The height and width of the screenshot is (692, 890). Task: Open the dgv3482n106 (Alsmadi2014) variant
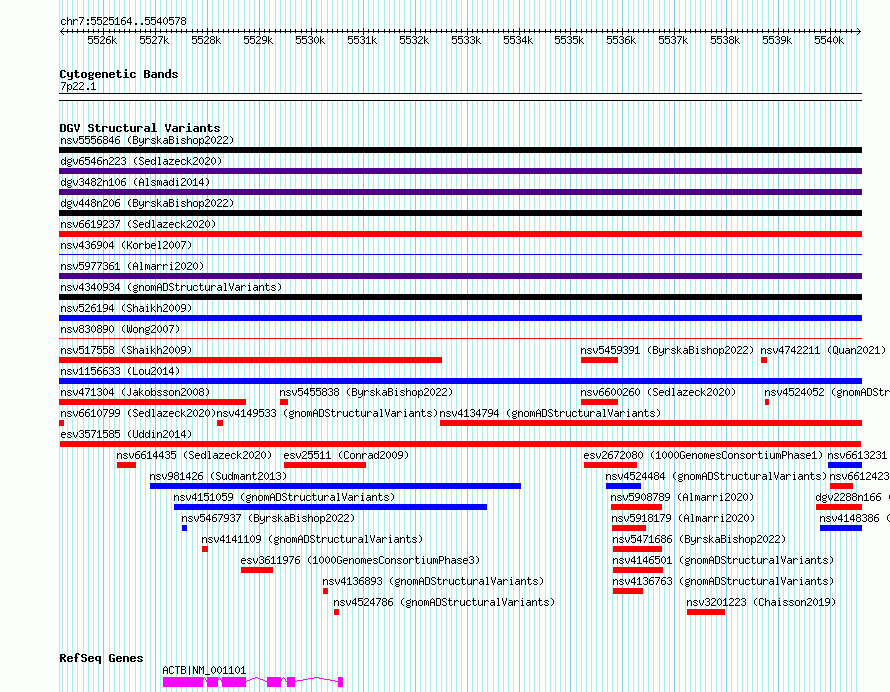pos(135,182)
